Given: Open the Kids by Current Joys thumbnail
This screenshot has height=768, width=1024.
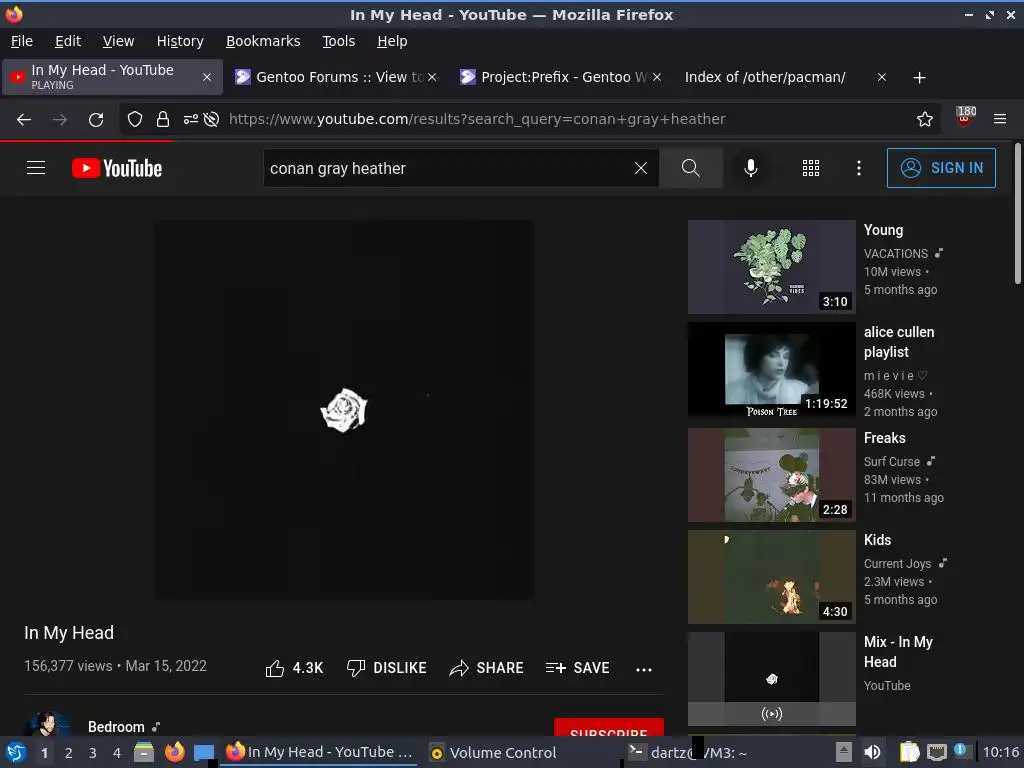Looking at the screenshot, I should tap(771, 577).
